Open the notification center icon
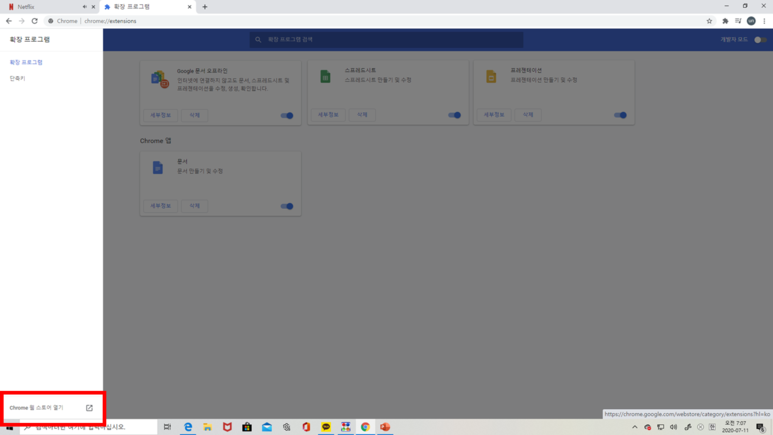The height and width of the screenshot is (435, 773). click(x=761, y=427)
